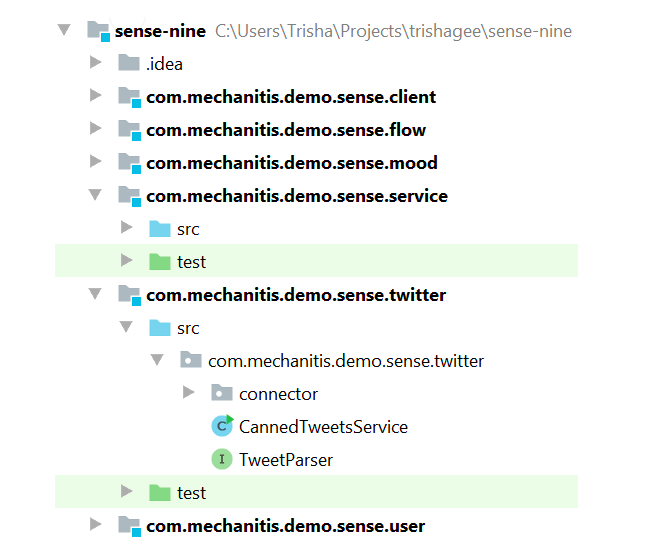
Task: Collapse the sense-nine root project node
Action: (64, 30)
